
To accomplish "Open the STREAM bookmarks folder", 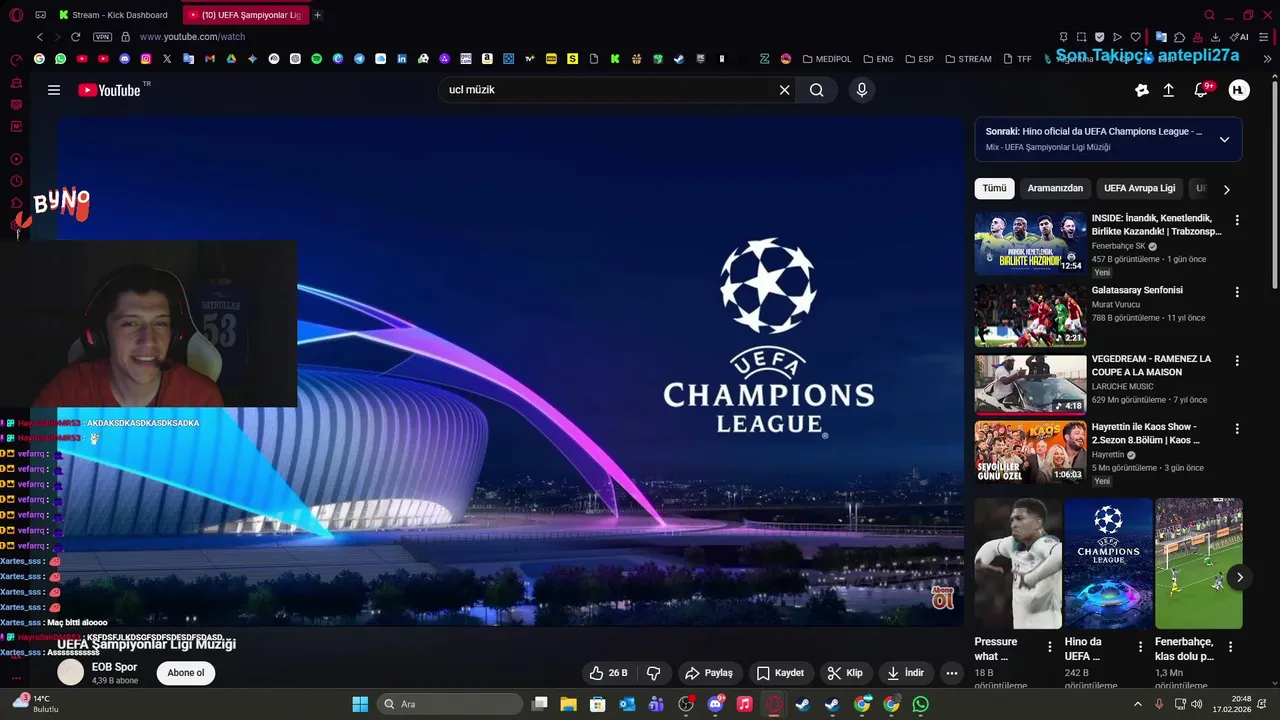I will (x=969, y=59).
